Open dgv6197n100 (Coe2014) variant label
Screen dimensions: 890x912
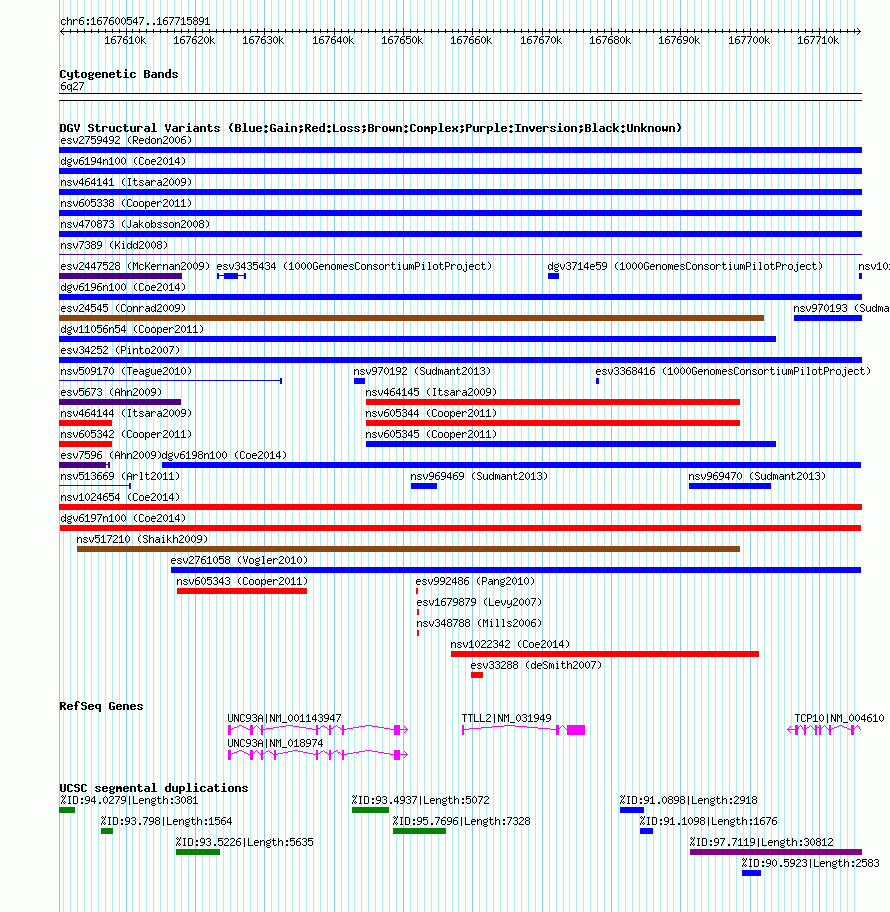(x=123, y=518)
